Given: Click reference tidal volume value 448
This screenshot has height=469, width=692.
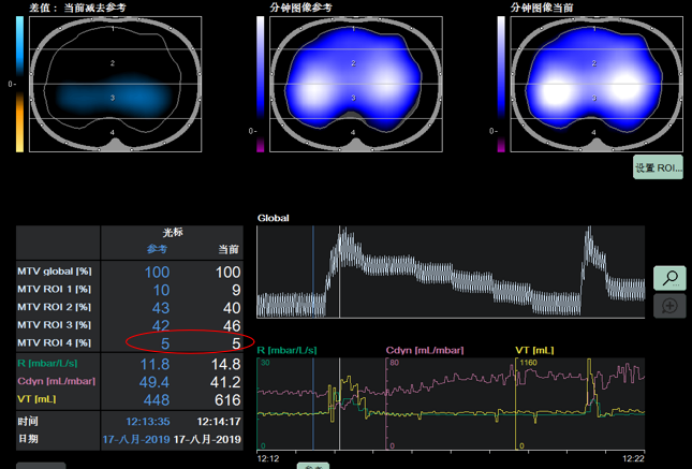Looking at the screenshot, I should point(157,400).
